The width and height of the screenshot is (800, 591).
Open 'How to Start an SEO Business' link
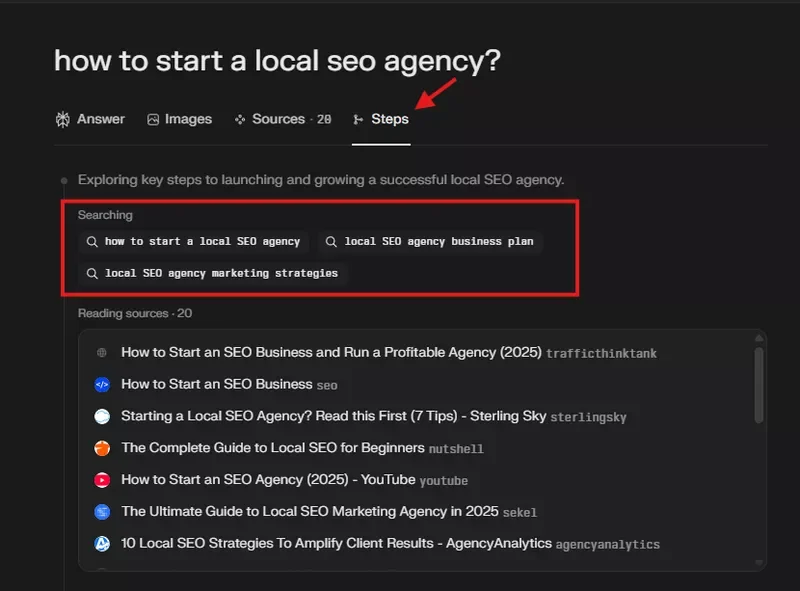(217, 384)
